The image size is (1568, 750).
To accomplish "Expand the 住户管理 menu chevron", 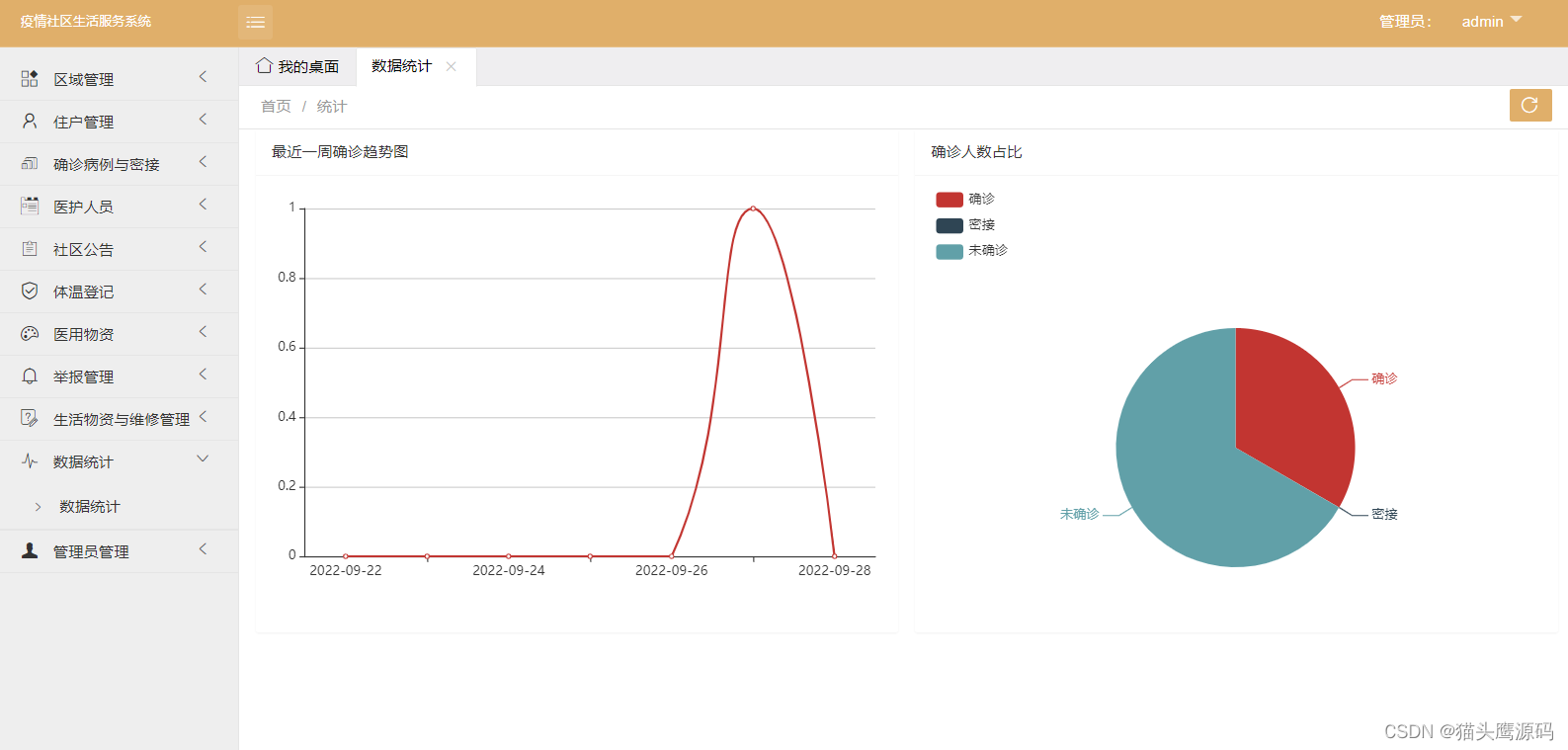I will pos(203,119).
